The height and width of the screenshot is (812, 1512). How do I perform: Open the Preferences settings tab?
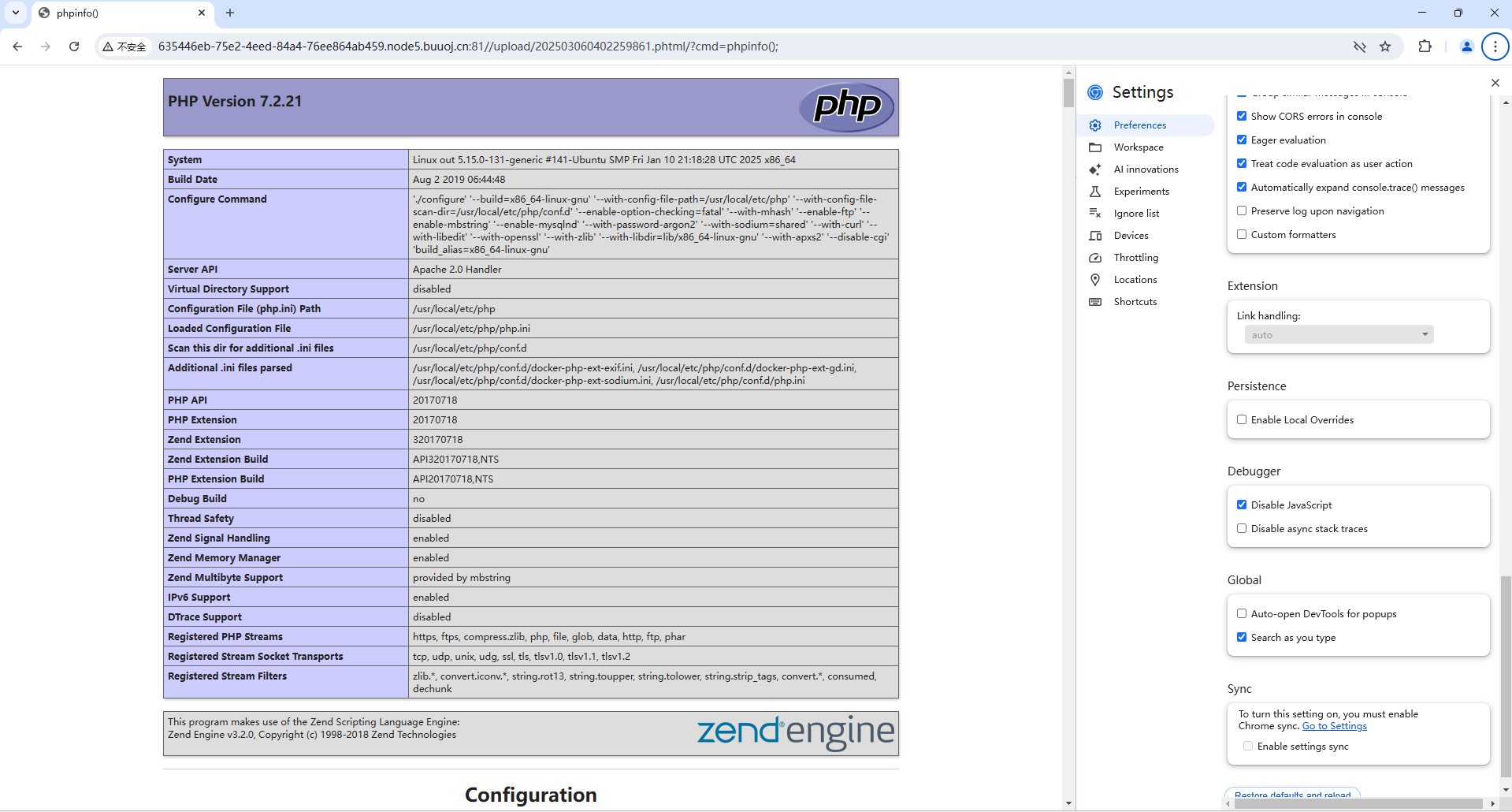click(x=1146, y=125)
